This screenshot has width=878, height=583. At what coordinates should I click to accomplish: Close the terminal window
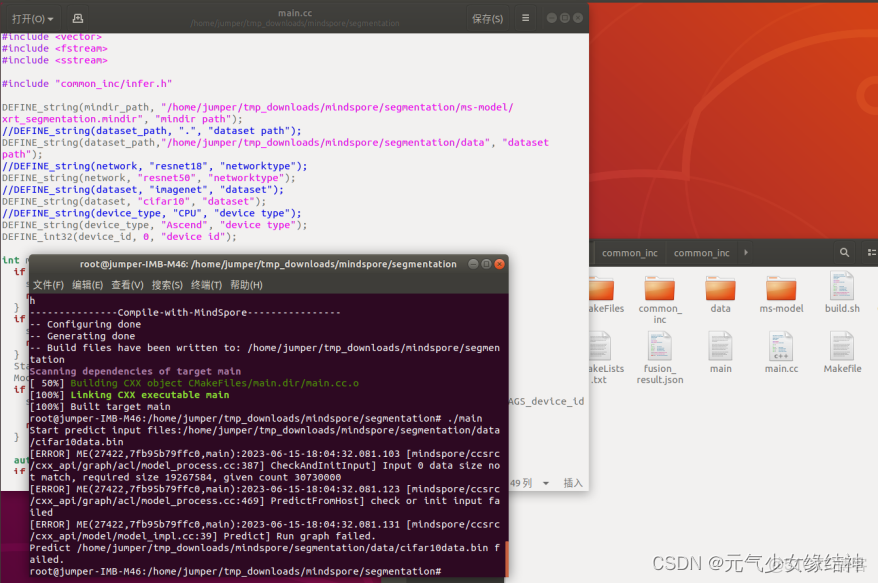click(x=499, y=264)
